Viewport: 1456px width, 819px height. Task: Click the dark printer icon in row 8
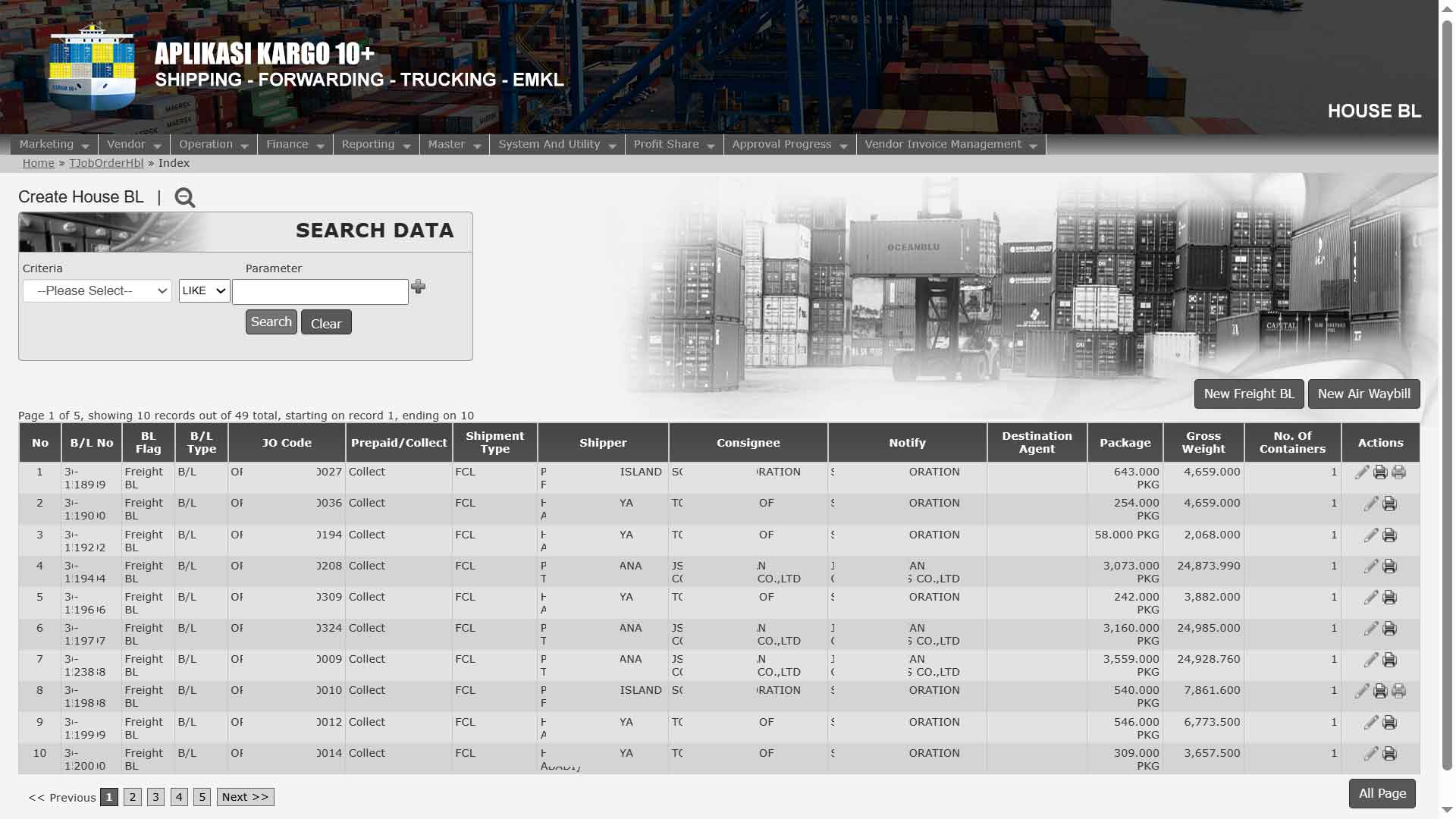1380,691
